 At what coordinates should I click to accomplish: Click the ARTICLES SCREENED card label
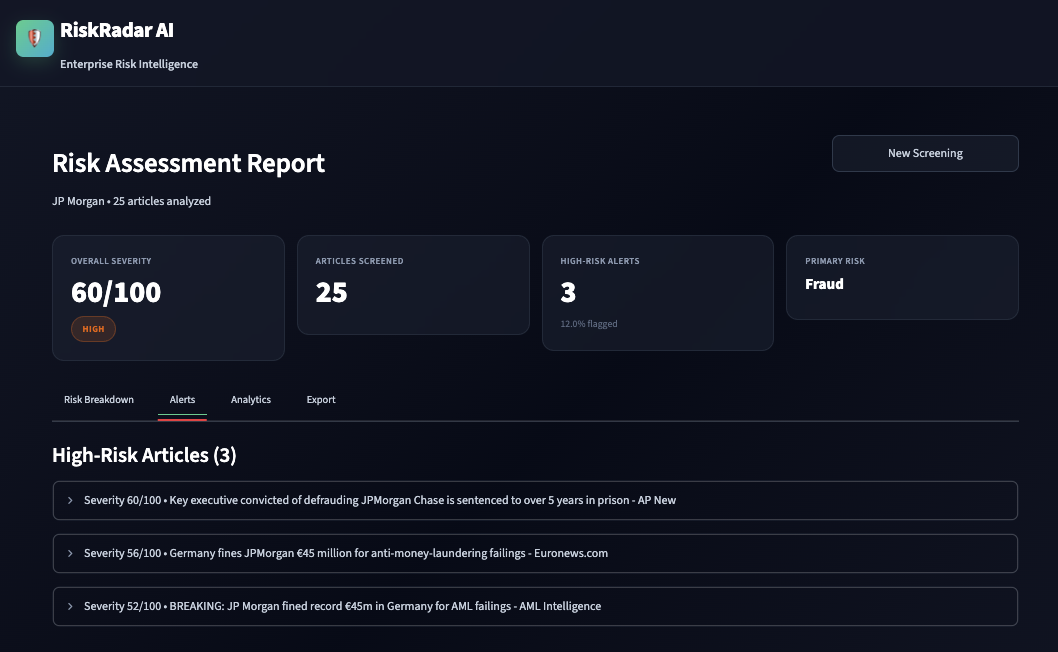(x=359, y=261)
